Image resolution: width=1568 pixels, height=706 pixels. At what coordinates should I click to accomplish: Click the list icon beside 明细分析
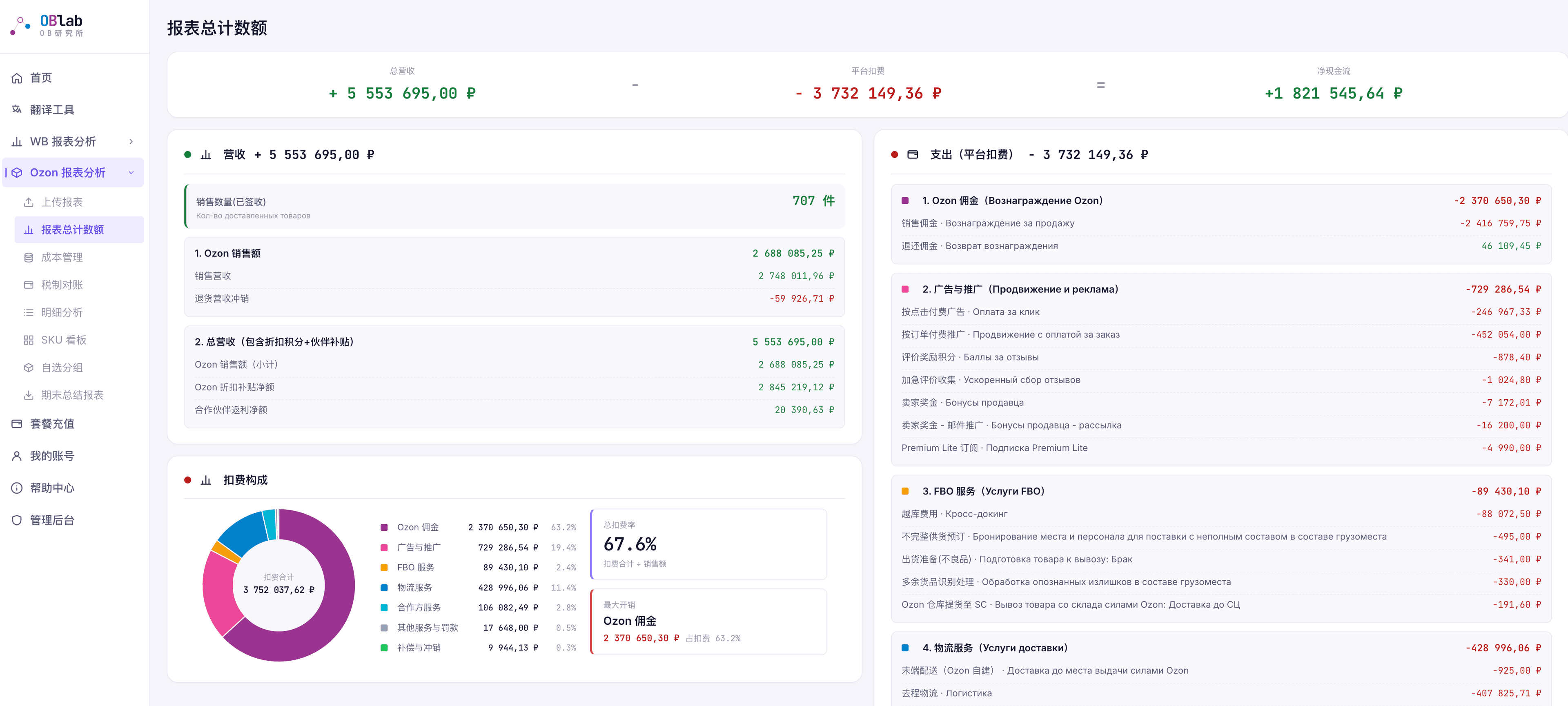[x=29, y=313]
